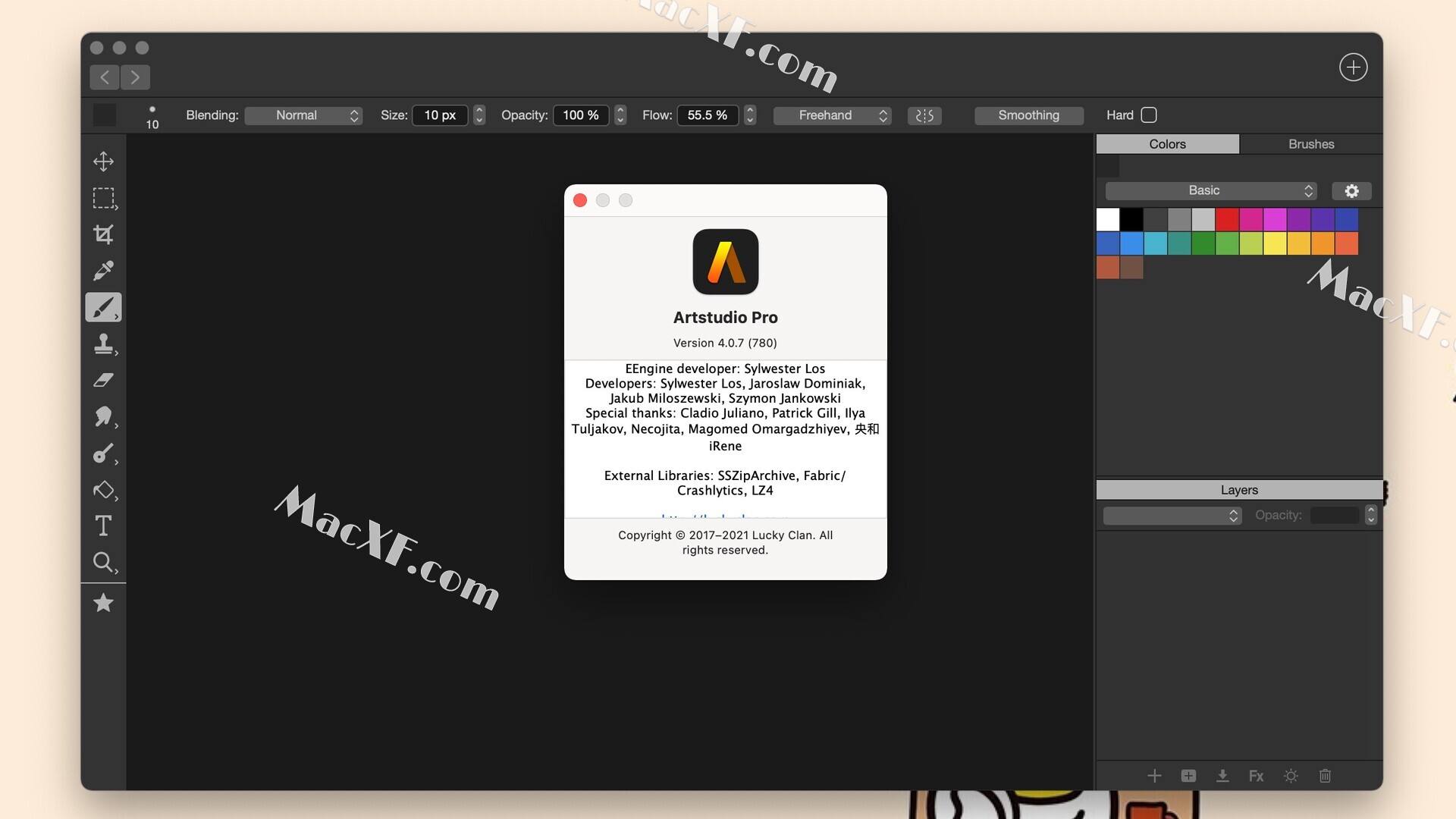
Task: Create new document with plus circle
Action: (1353, 67)
